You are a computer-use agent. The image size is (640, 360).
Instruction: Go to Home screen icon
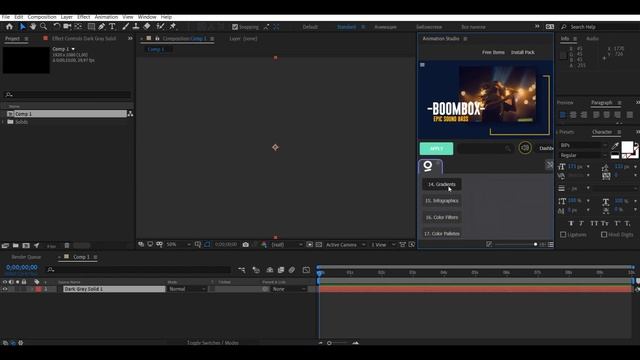point(9,27)
